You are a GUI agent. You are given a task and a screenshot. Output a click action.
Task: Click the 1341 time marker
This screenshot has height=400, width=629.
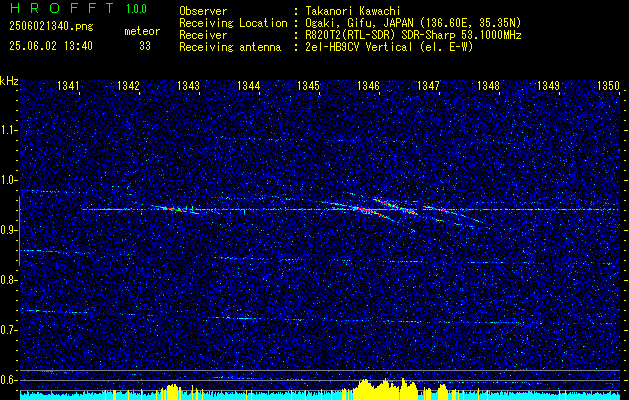(x=68, y=86)
